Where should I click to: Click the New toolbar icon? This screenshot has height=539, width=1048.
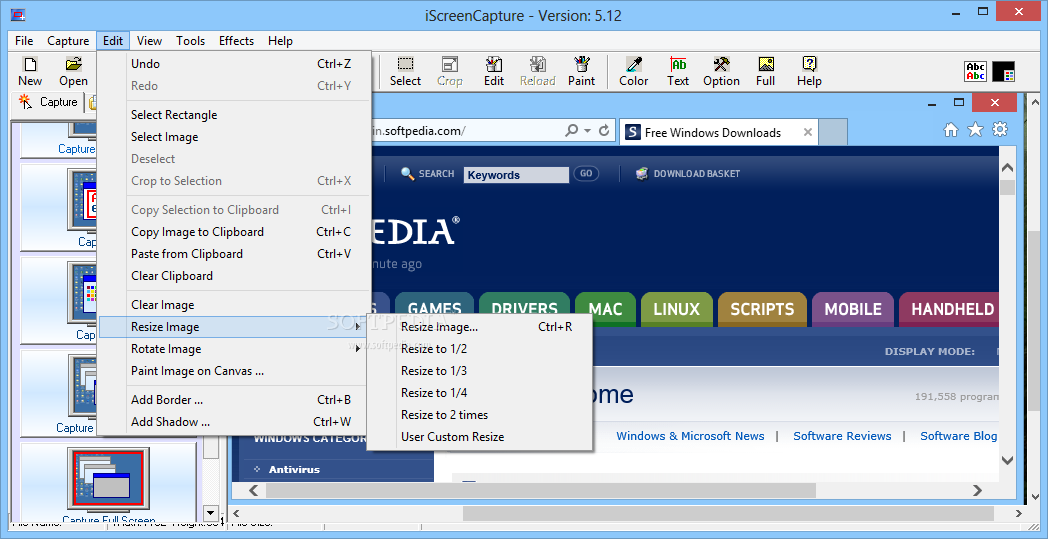pyautogui.click(x=29, y=72)
